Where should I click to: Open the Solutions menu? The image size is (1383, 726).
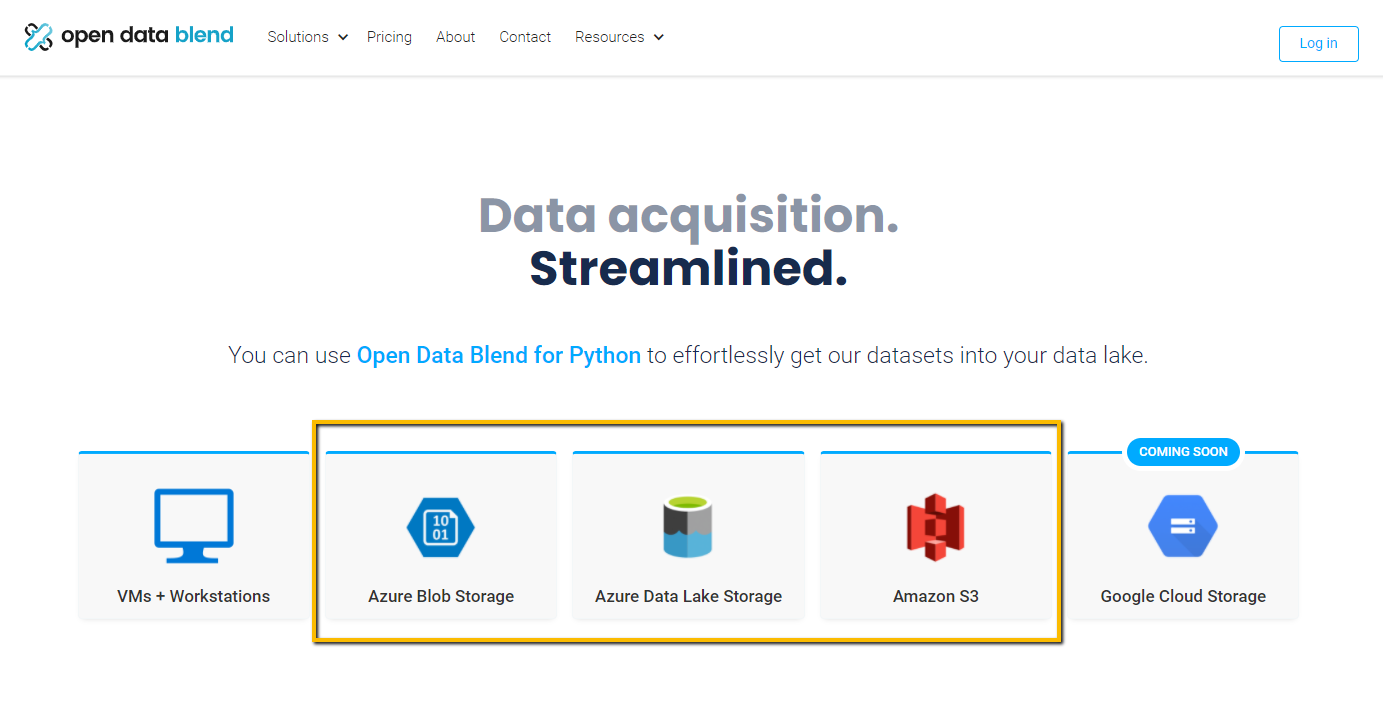298,37
